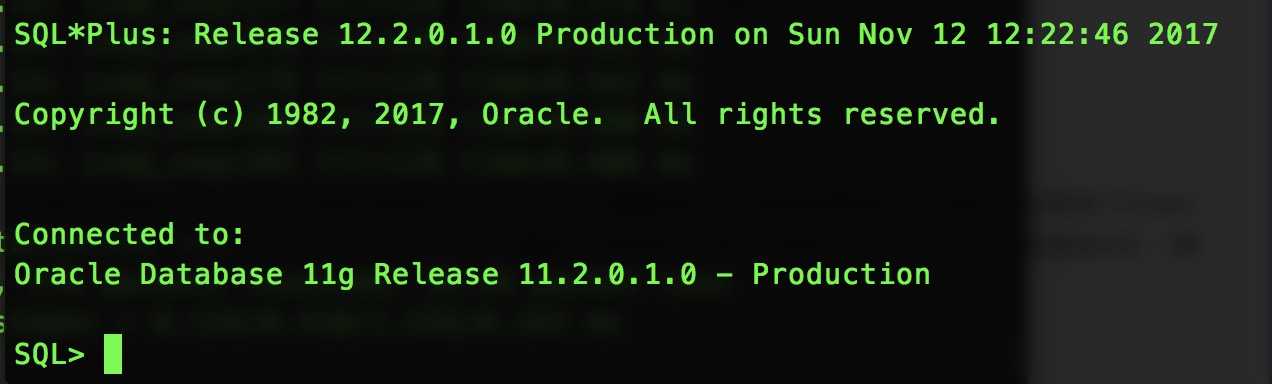Click the green block cursor after SQL>

click(113, 355)
